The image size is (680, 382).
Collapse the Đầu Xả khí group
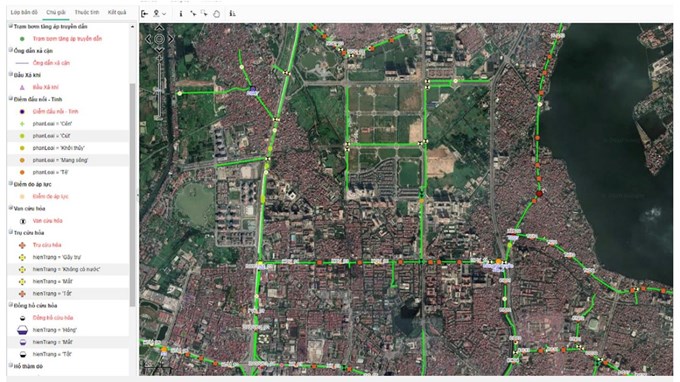click(x=10, y=75)
